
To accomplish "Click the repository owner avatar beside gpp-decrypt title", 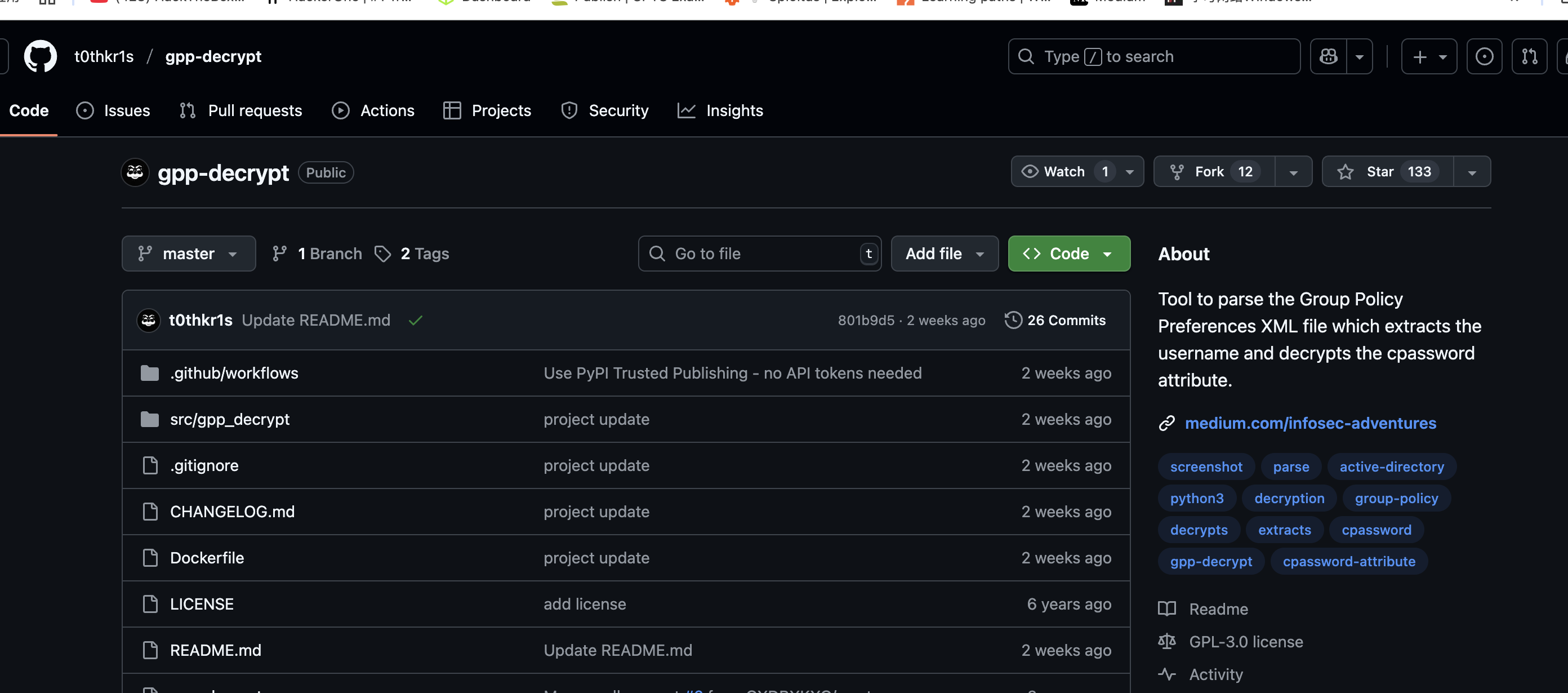I will coord(135,172).
